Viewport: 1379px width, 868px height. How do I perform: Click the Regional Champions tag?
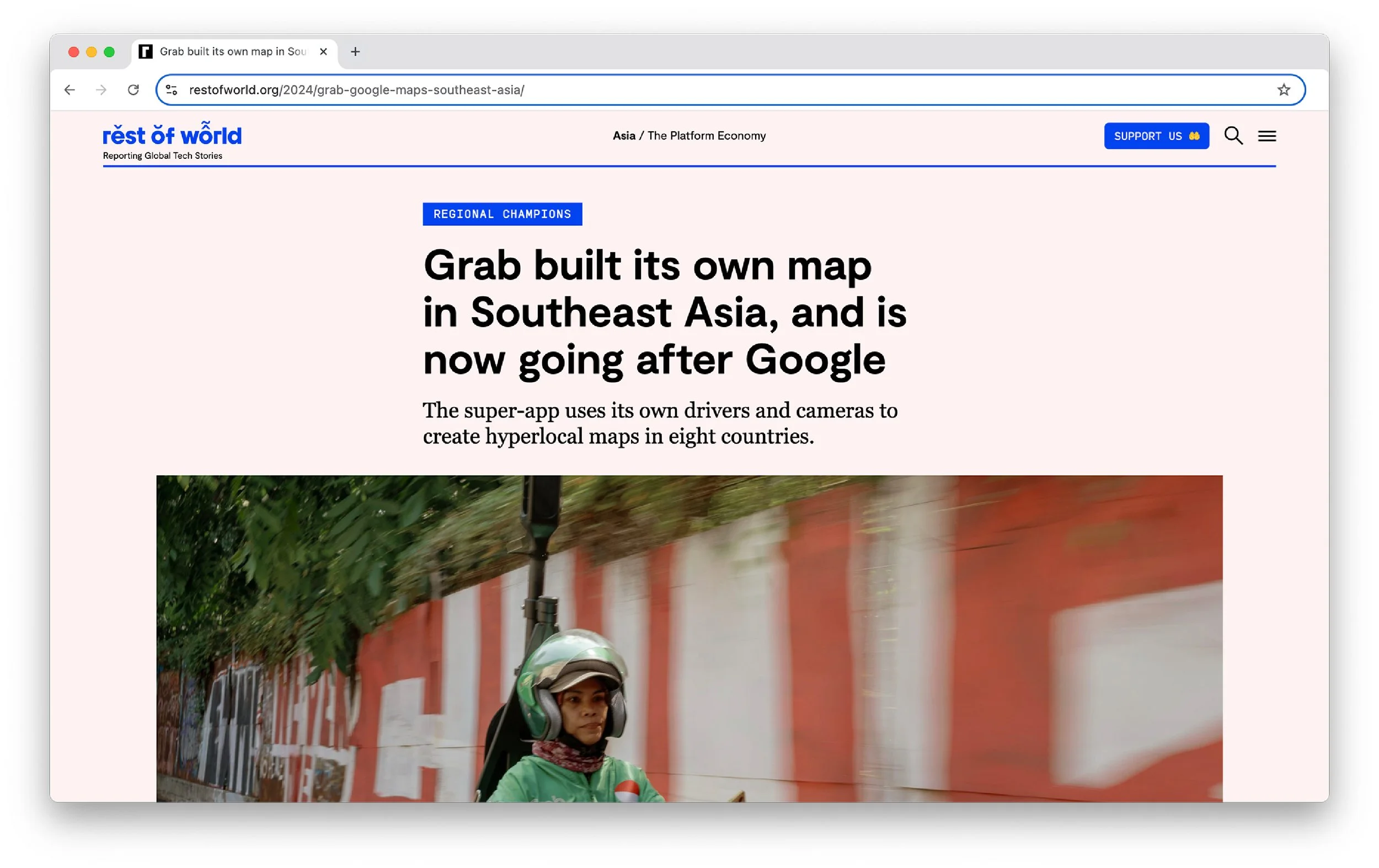[x=501, y=214]
